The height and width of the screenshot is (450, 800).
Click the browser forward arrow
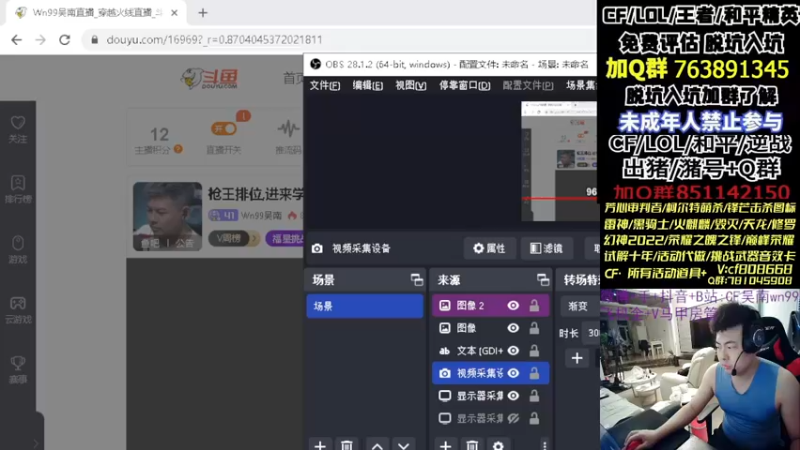[40, 40]
